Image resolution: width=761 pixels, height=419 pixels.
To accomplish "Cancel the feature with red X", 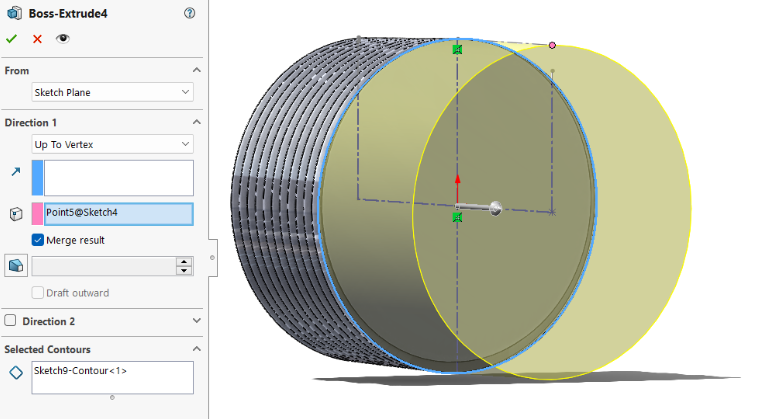I will coord(37,39).
